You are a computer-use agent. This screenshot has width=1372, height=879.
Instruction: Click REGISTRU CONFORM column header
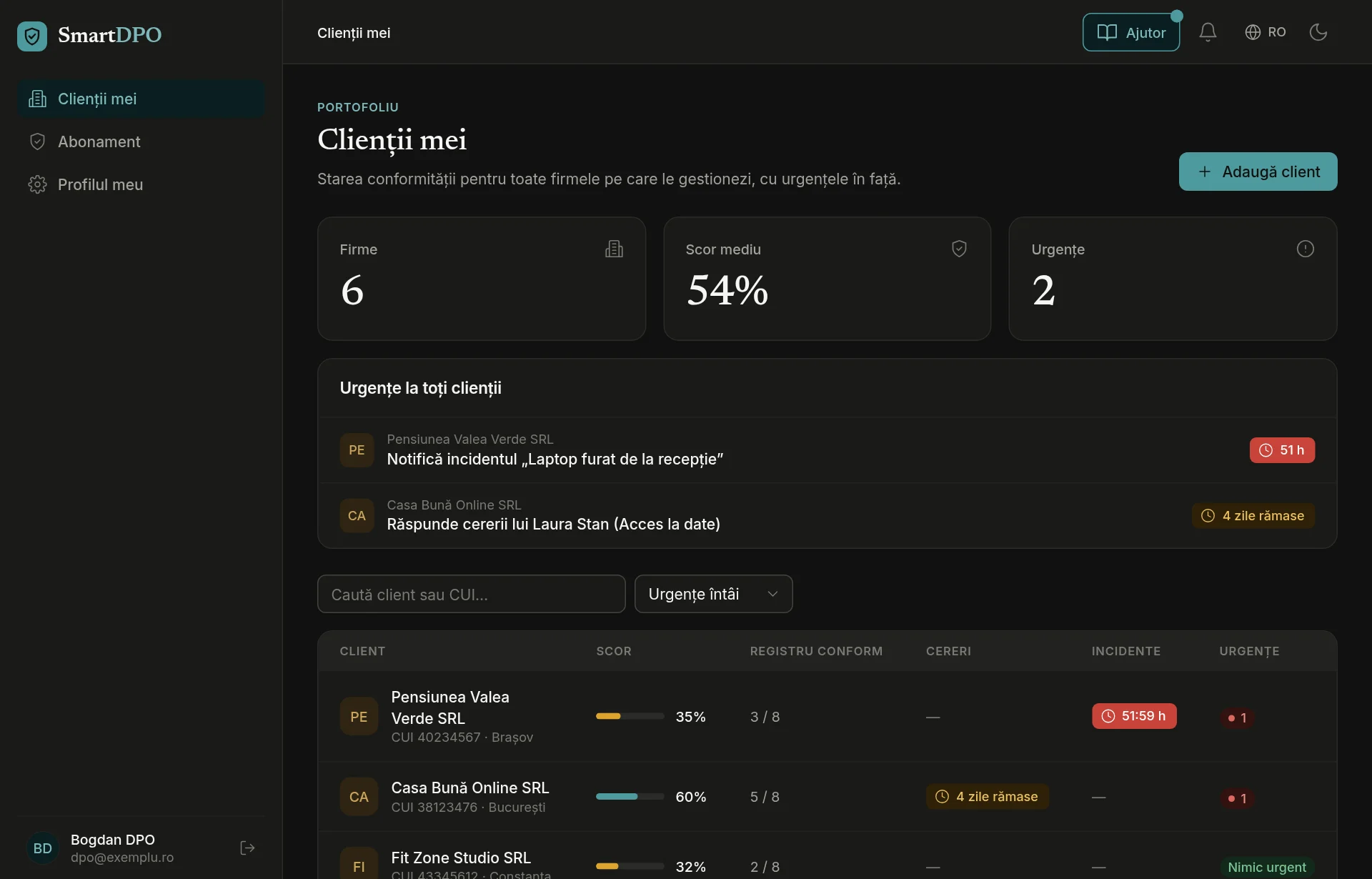coord(816,651)
